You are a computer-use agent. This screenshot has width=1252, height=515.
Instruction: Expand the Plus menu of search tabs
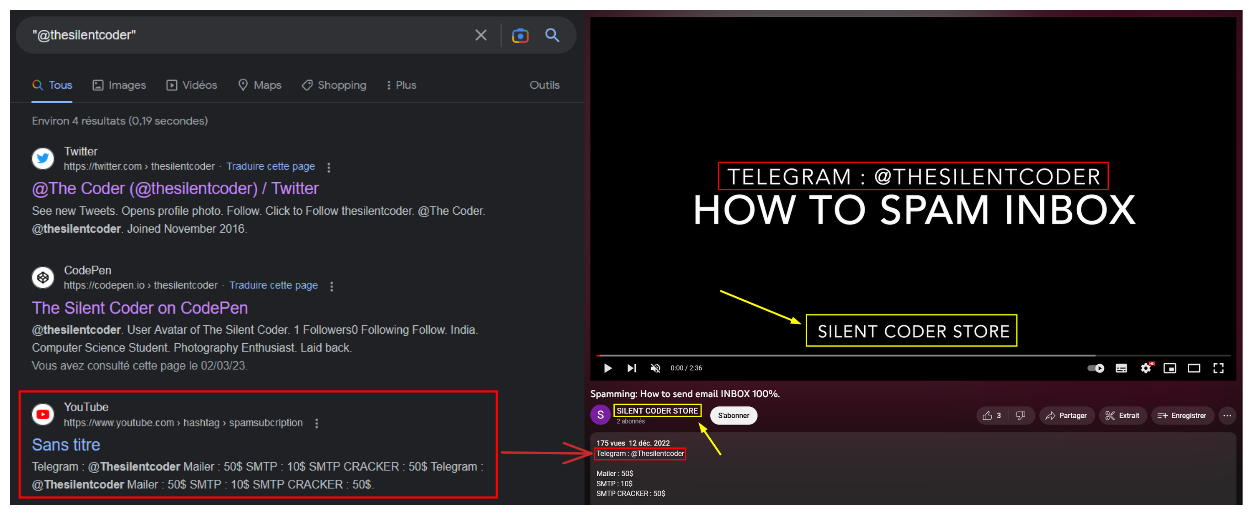pos(401,85)
